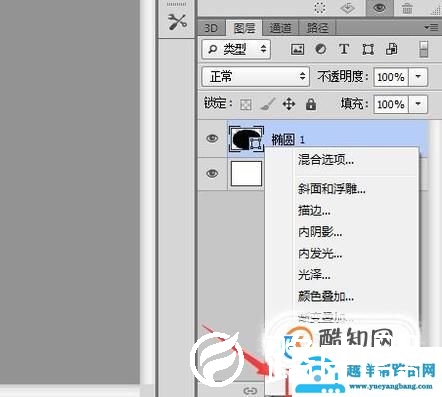Click the dotted circle icon in upper panel
This screenshot has width=442, height=397.
(320, 8)
